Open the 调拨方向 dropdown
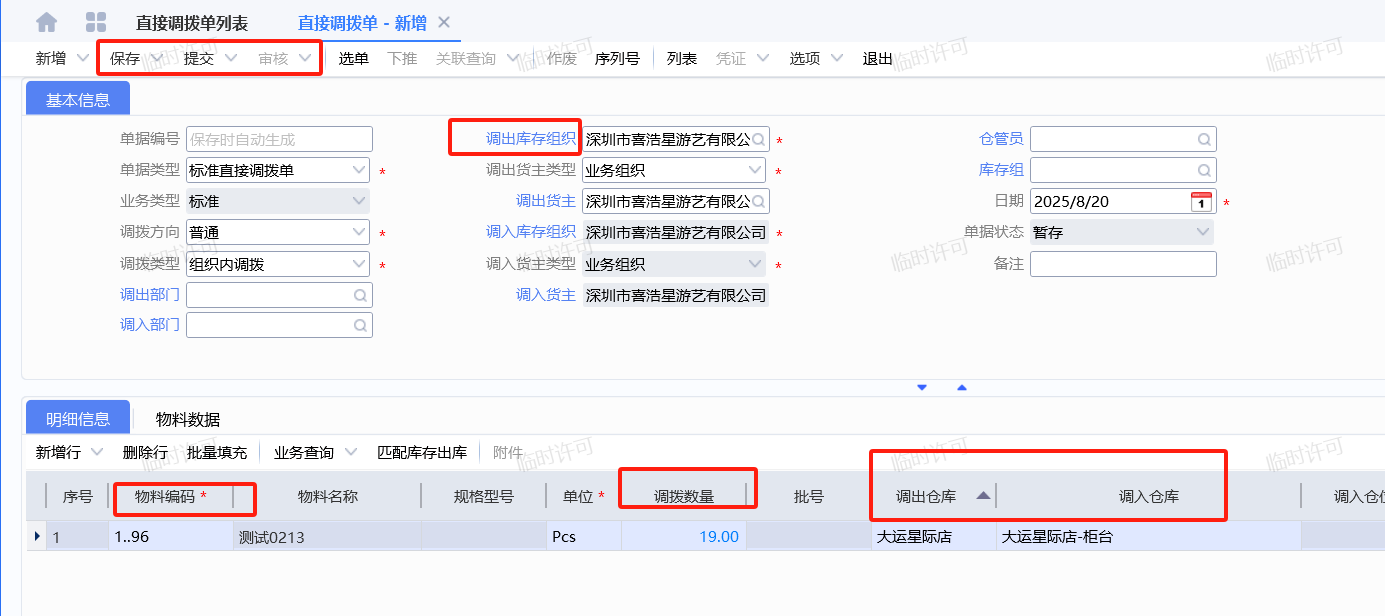1385x616 pixels. click(359, 233)
